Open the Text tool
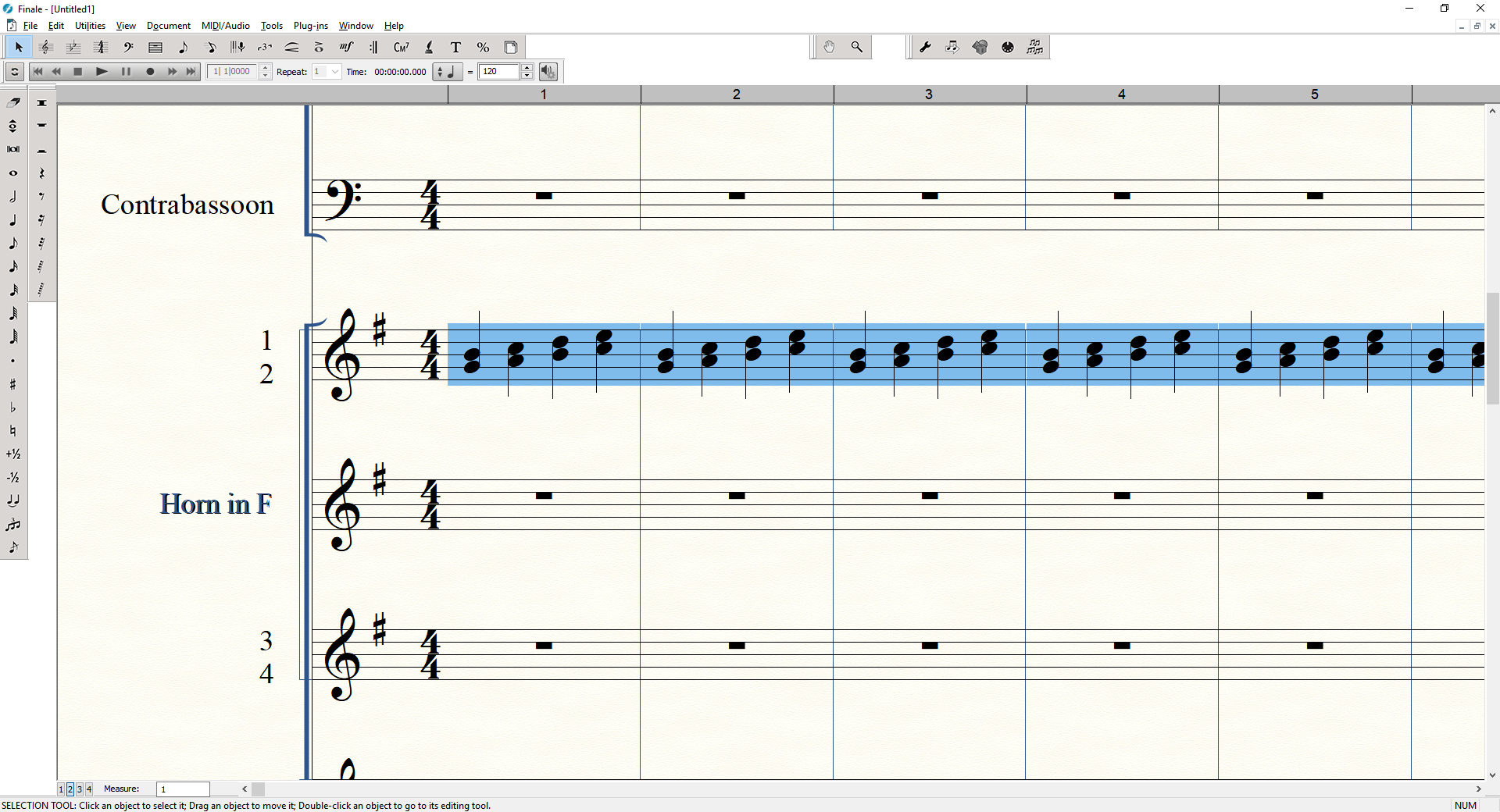 [456, 48]
